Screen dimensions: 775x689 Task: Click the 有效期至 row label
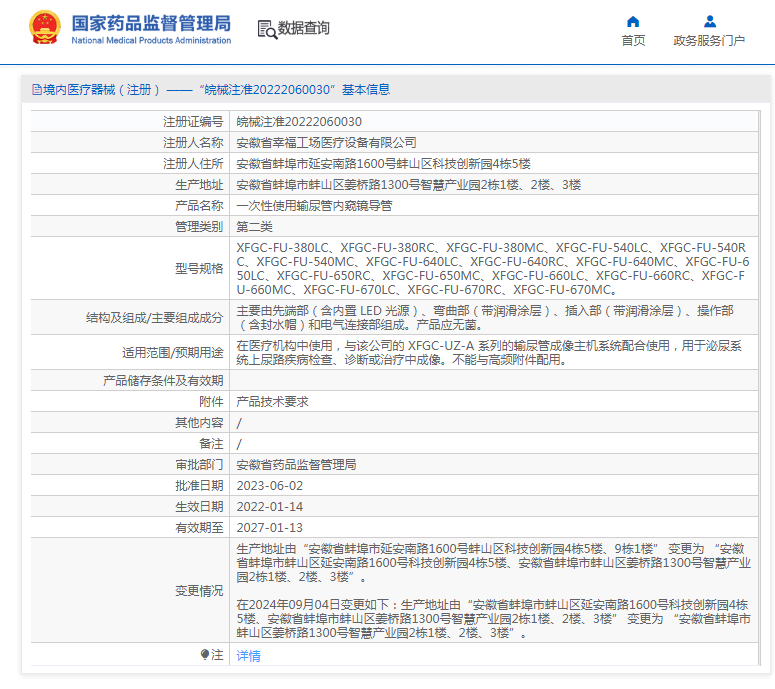[x=199, y=528]
